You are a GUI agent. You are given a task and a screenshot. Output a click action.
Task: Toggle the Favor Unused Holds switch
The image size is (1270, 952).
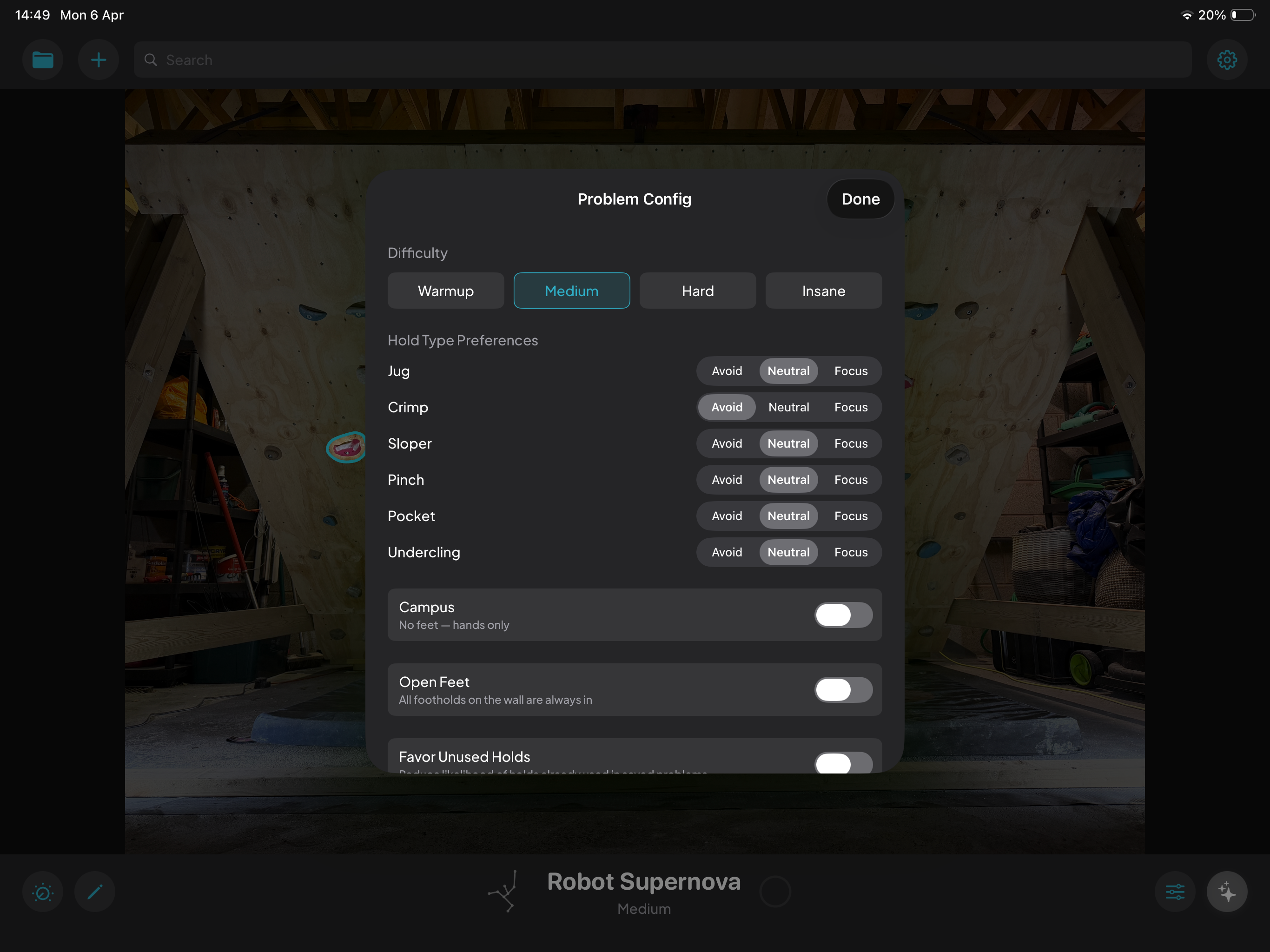(x=843, y=762)
